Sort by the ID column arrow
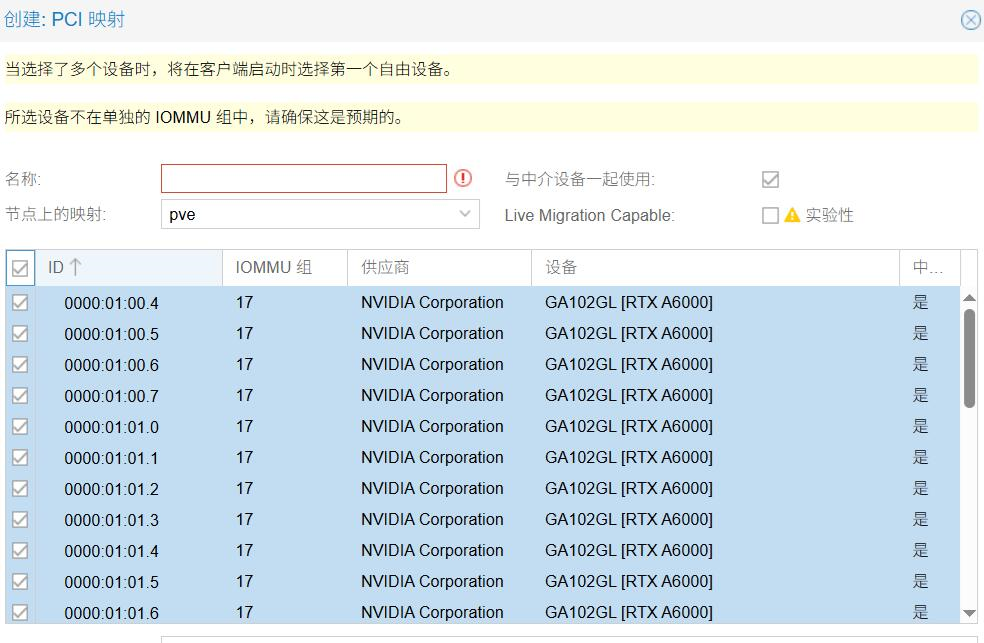This screenshot has width=984, height=643. [75, 267]
